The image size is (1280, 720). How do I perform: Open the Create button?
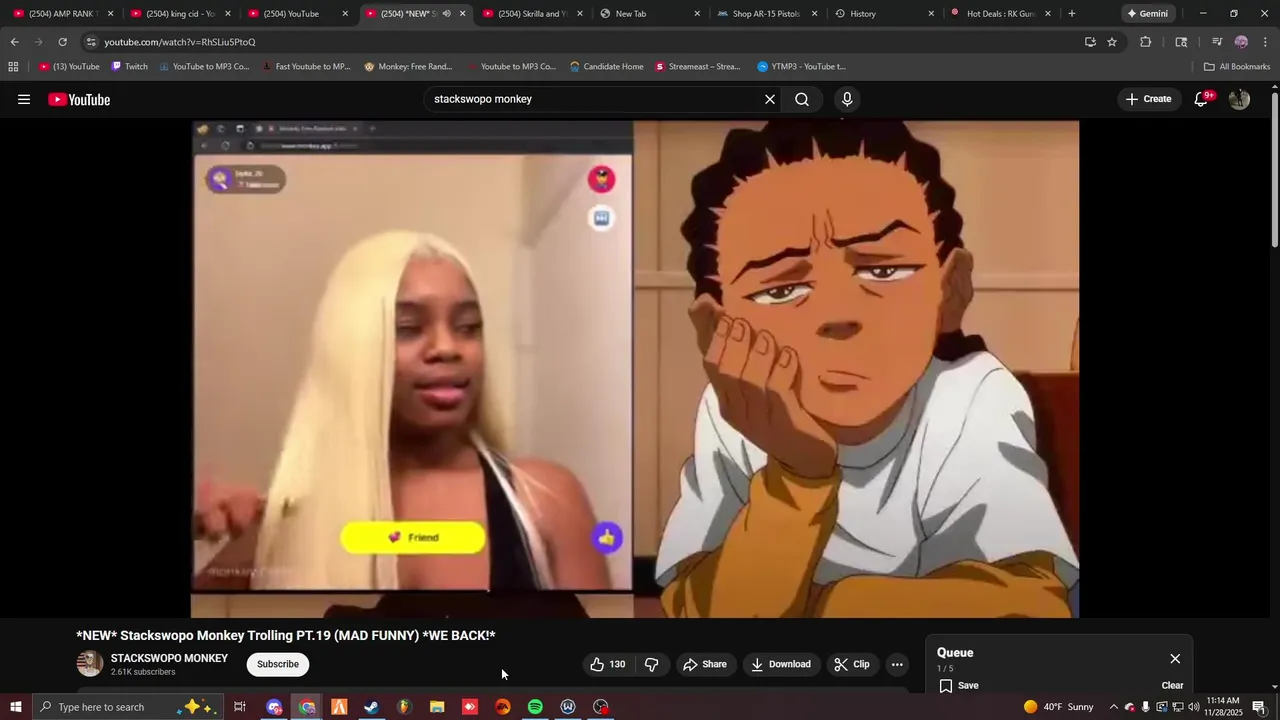point(1148,99)
